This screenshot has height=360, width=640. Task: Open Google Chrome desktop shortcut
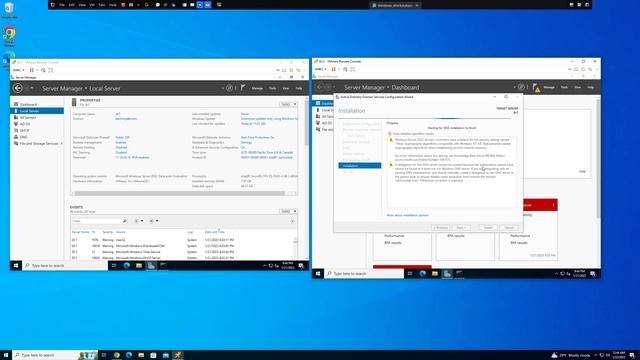coord(9,36)
